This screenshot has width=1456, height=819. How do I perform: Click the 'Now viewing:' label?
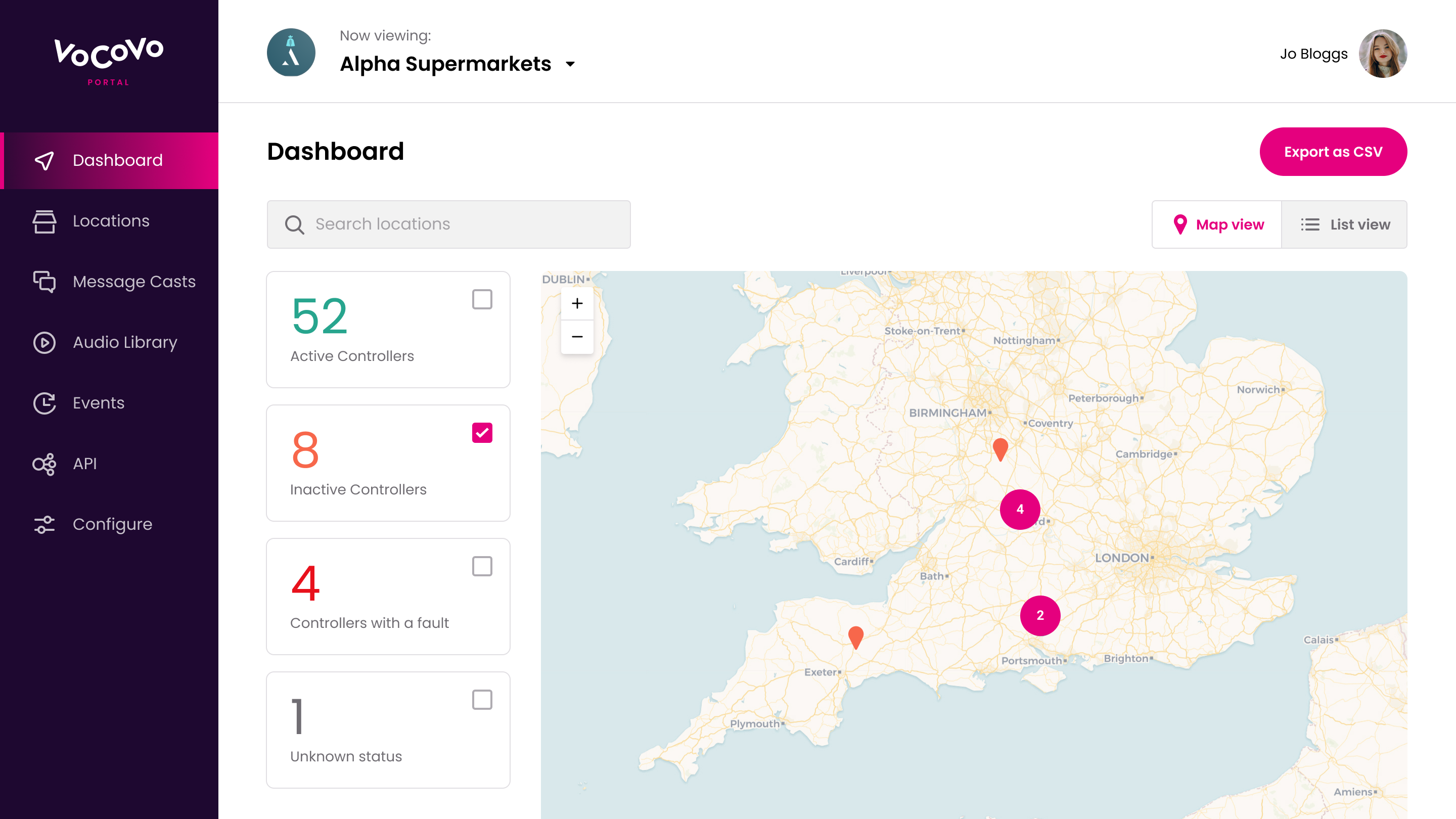point(385,35)
